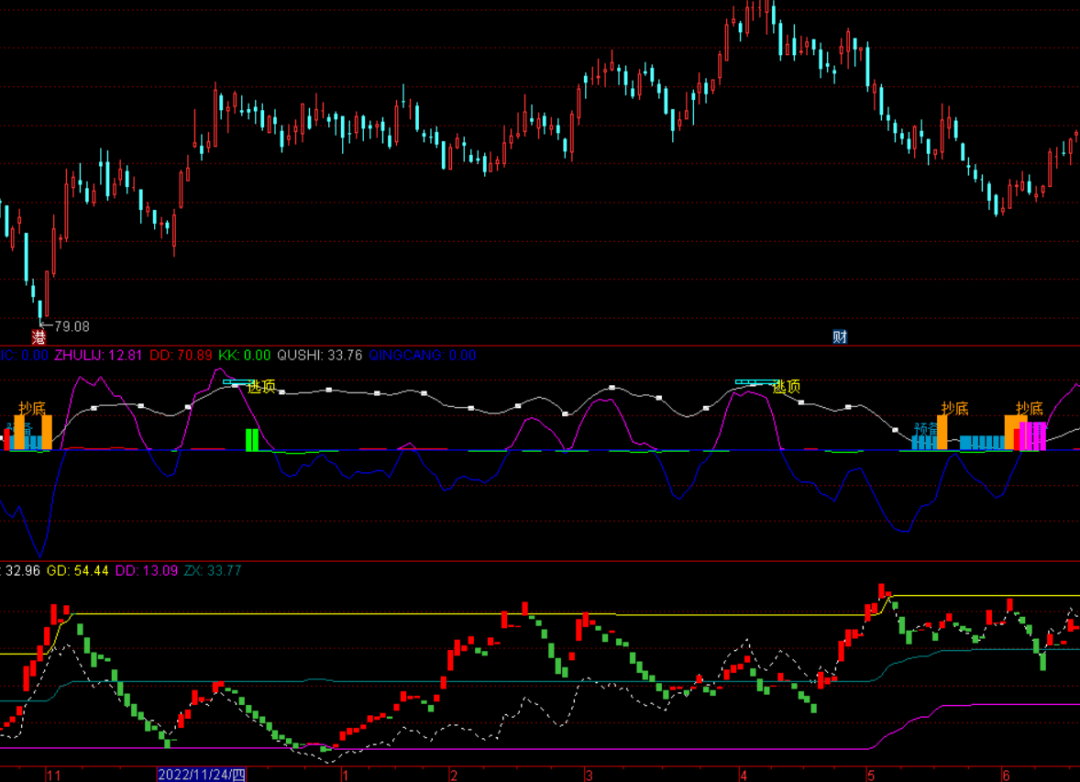Viewport: 1080px width, 782px height.
Task: Click month marker 11 on the date axis
Action: (x=54, y=775)
